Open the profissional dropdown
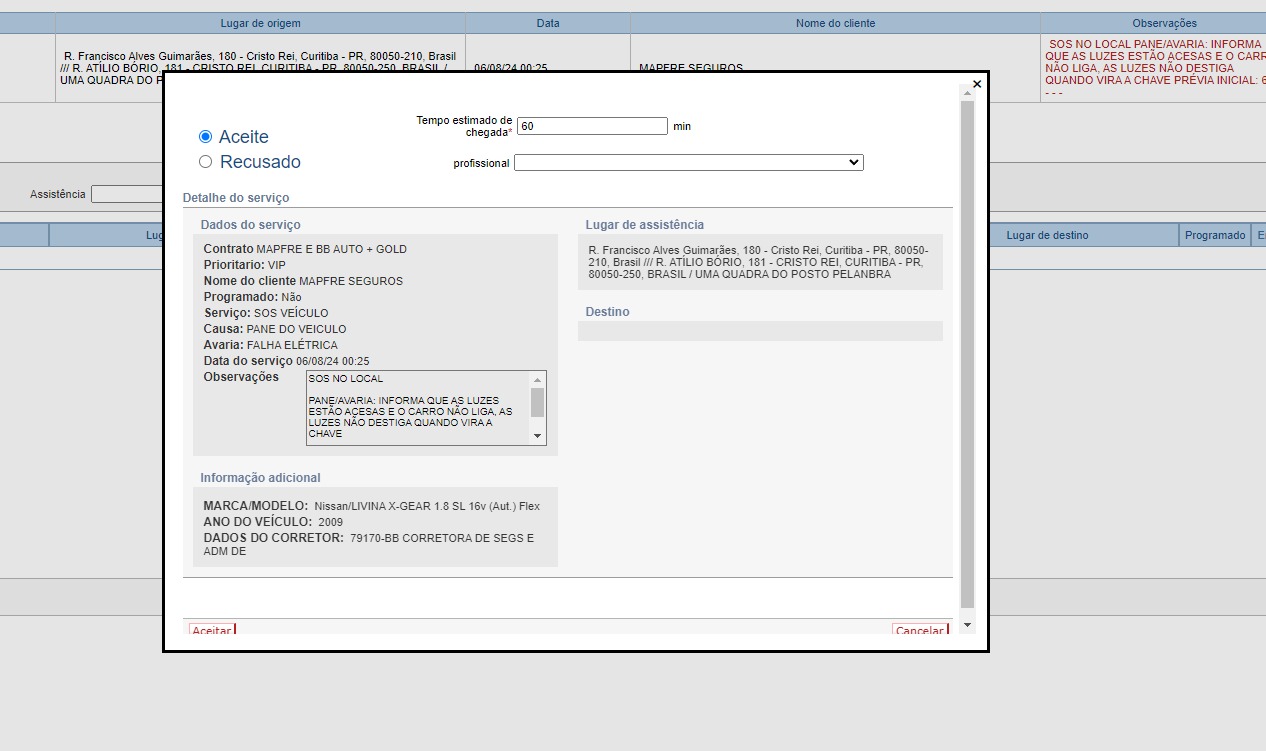The height and width of the screenshot is (751, 1266). [688, 162]
